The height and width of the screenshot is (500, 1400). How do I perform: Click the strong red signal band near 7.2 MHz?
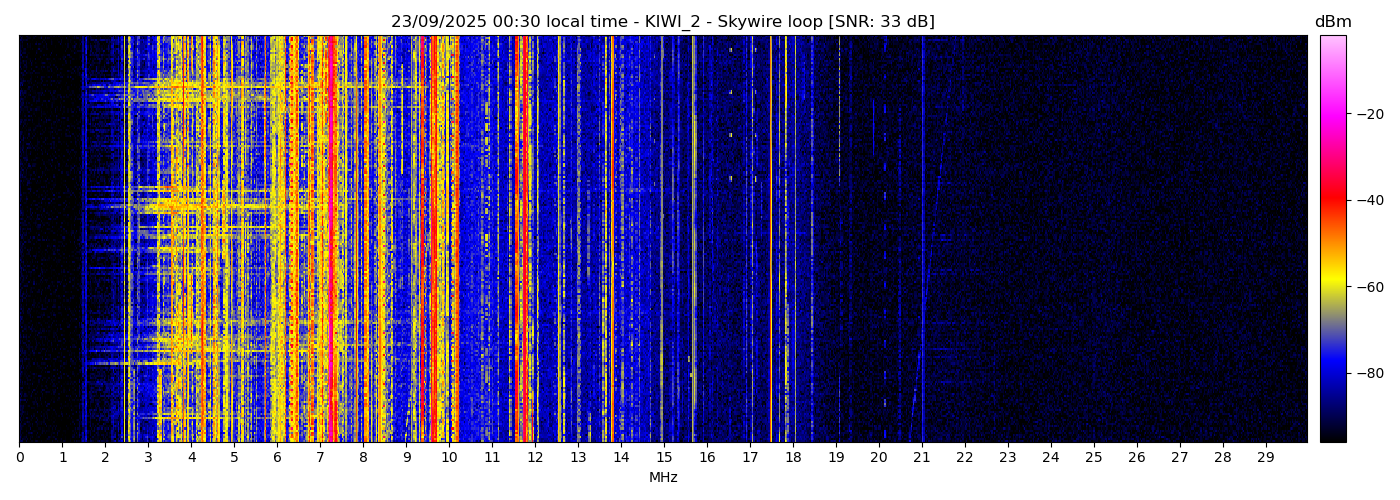[330, 240]
